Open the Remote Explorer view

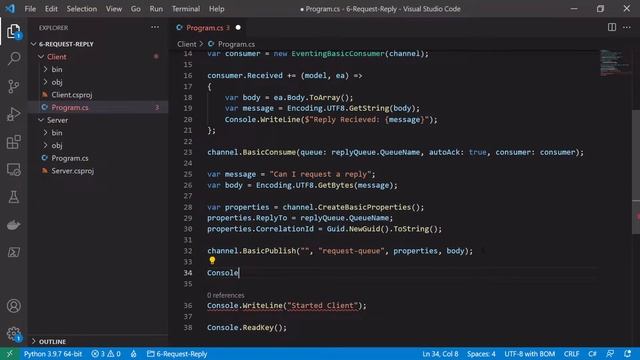13,169
